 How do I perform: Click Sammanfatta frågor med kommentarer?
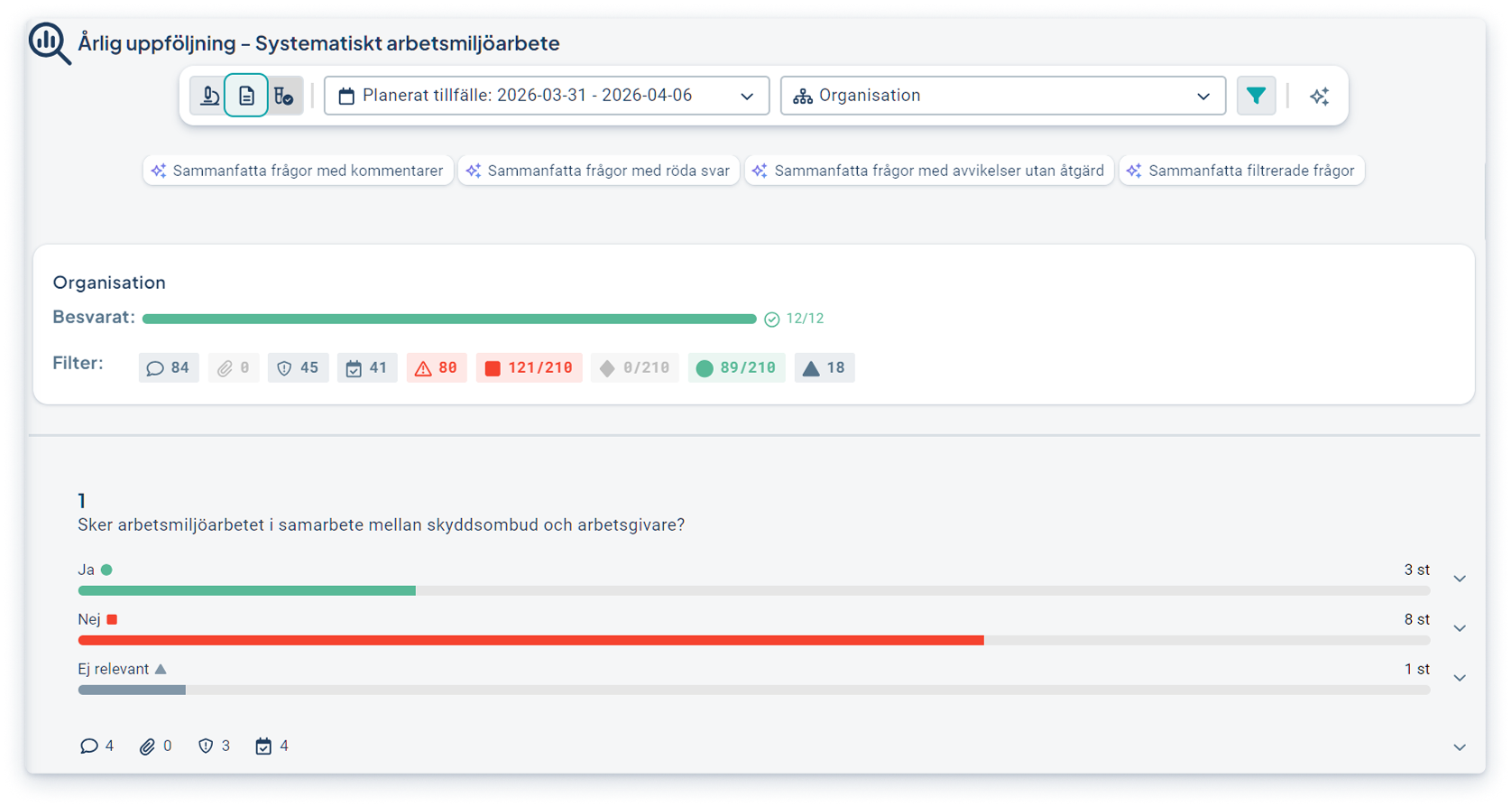[x=298, y=171]
